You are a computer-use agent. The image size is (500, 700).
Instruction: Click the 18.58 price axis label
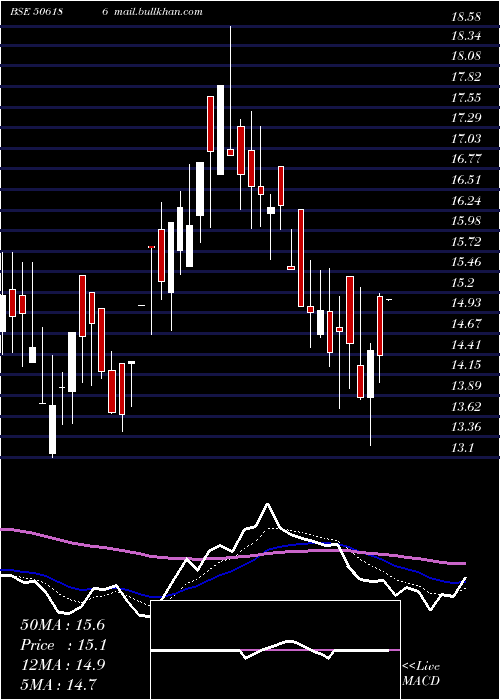click(x=466, y=17)
